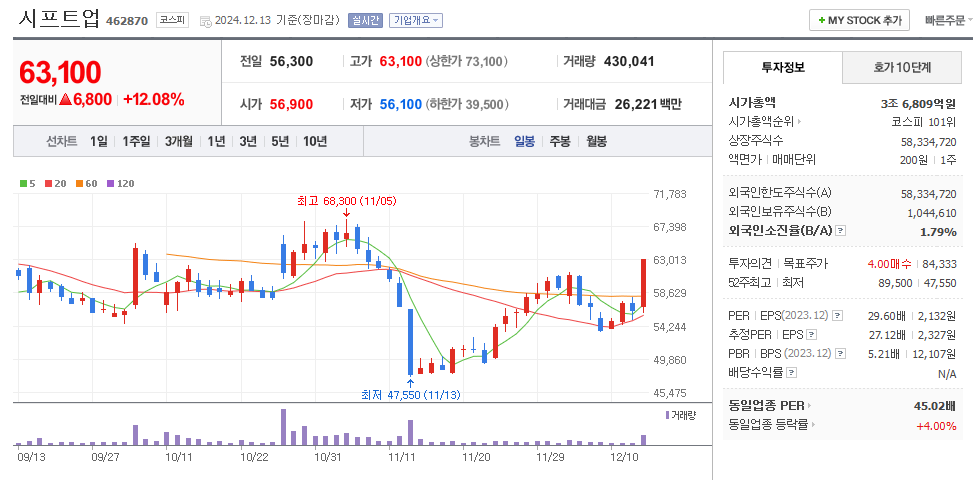Viewport: 980px width, 480px height.
Task: Click the current price 63,100 headline
Action: point(60,73)
